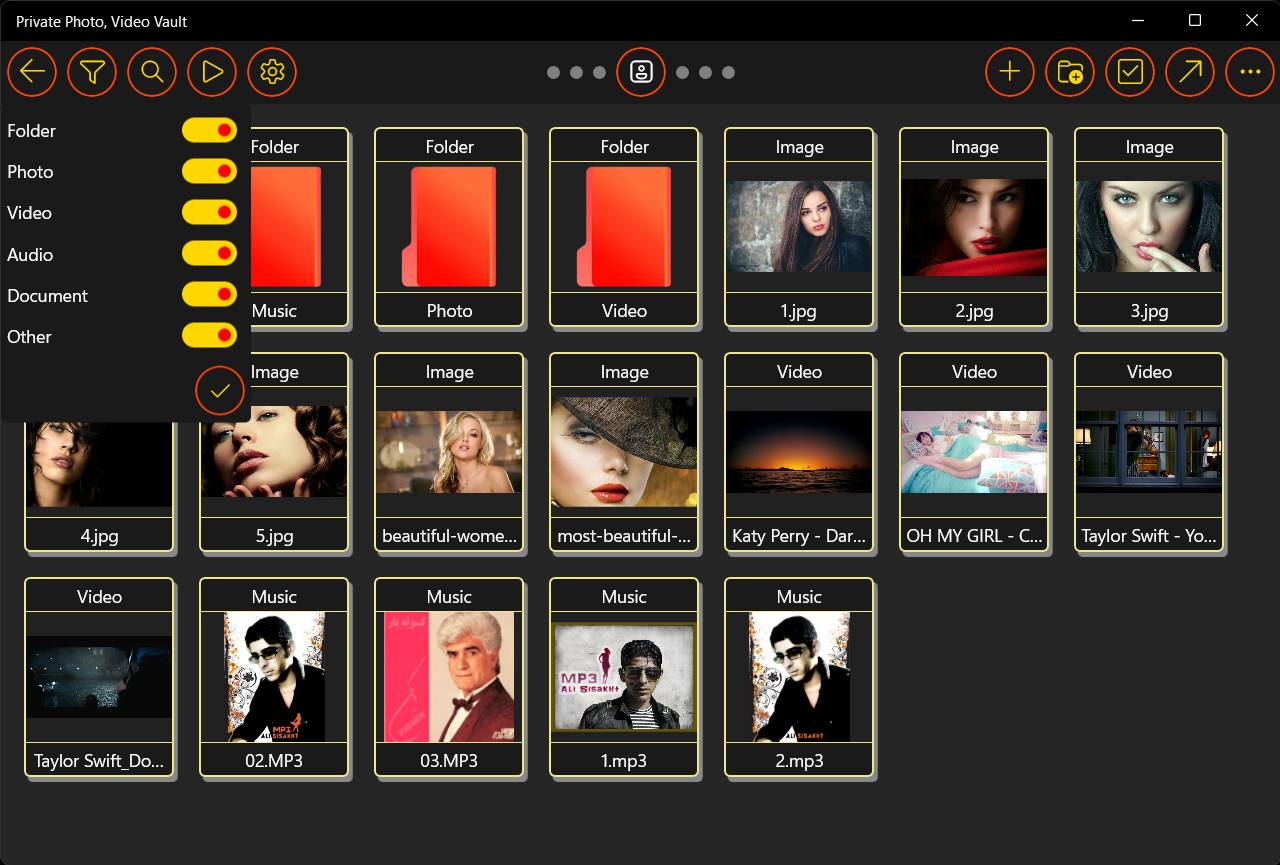Add new files with the plus icon
Viewport: 1280px width, 865px height.
1009,72
